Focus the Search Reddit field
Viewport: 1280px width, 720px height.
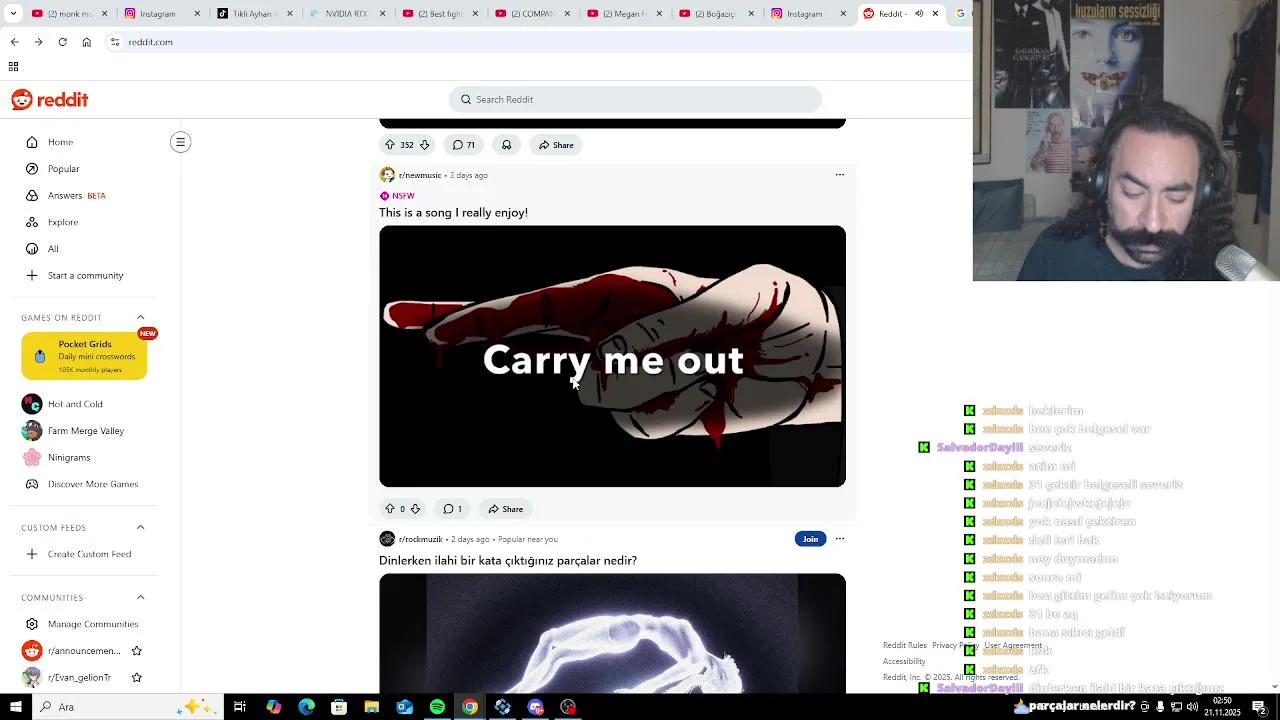coord(635,99)
